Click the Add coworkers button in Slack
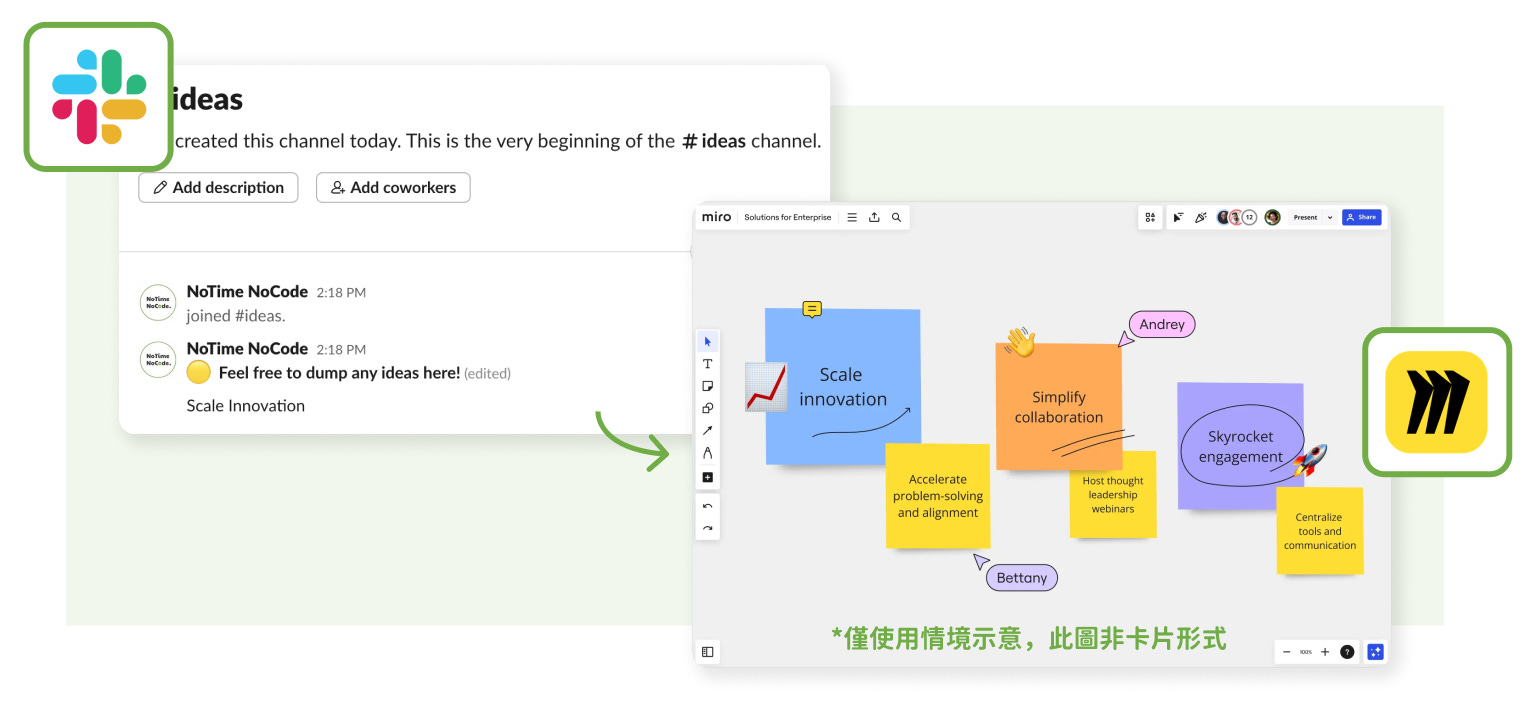 click(393, 187)
